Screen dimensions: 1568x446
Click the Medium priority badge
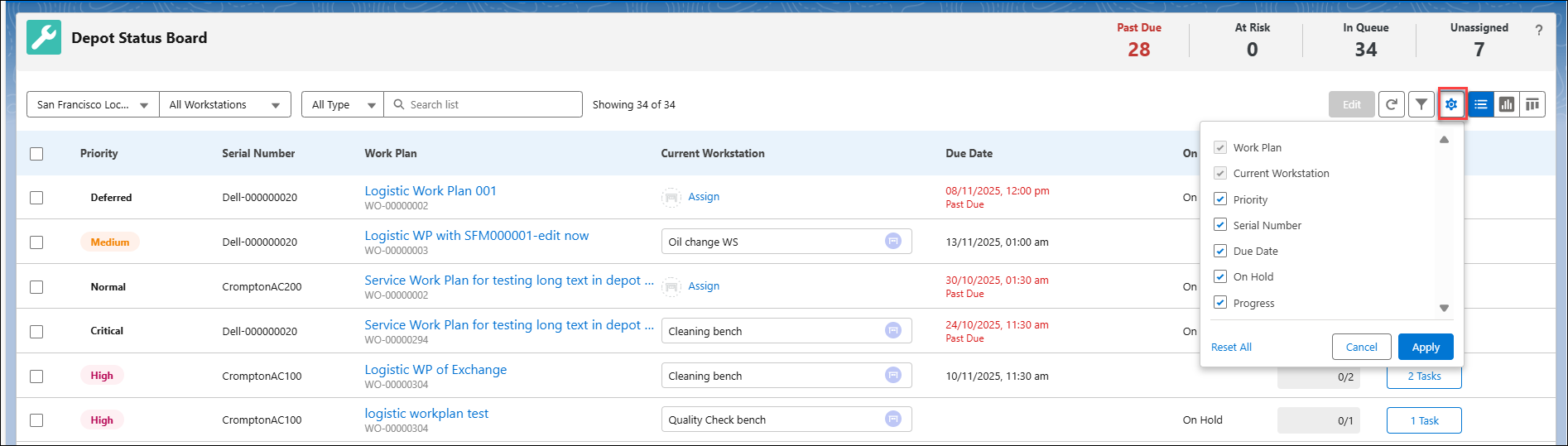[x=110, y=242]
